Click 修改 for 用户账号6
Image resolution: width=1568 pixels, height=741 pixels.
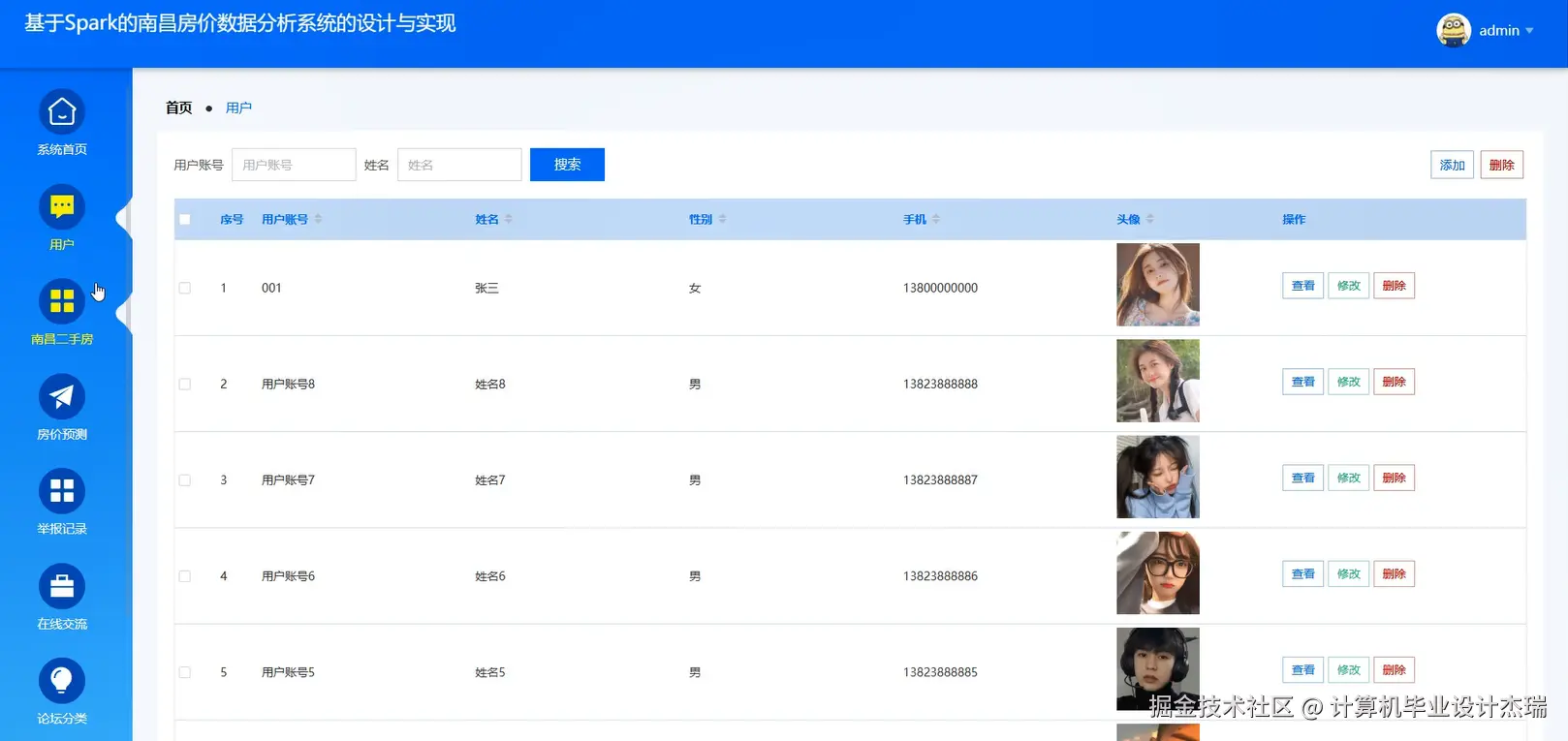click(x=1348, y=573)
